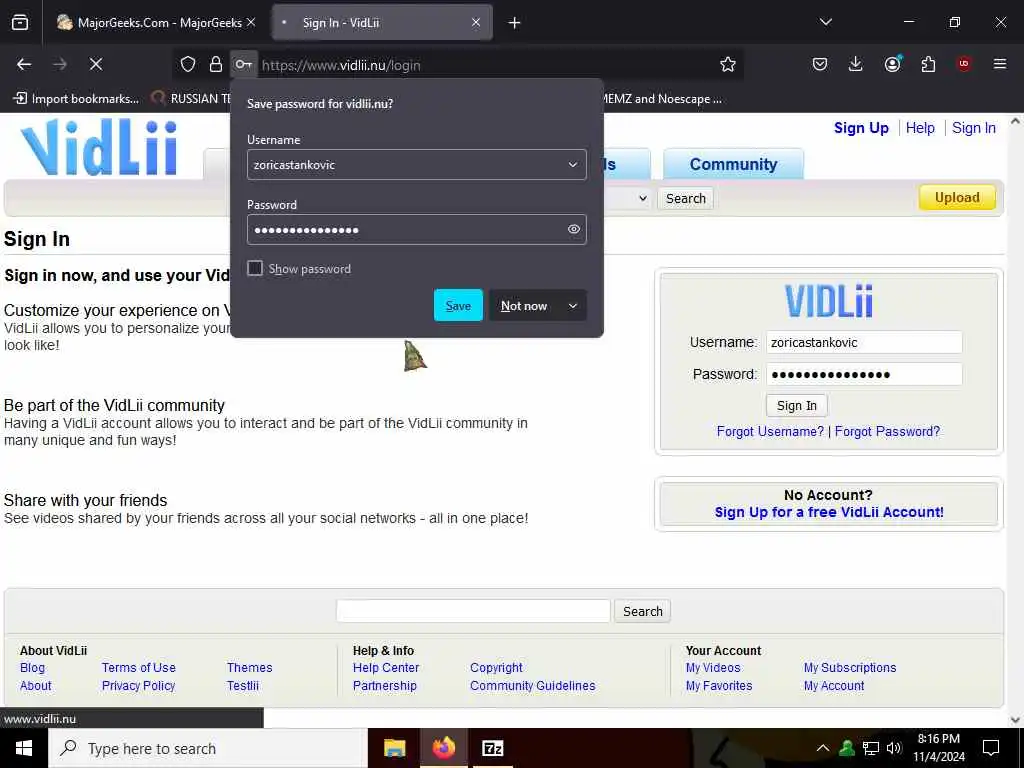Save the password for vidlii.nu
The width and height of the screenshot is (1024, 768).
[x=458, y=305]
